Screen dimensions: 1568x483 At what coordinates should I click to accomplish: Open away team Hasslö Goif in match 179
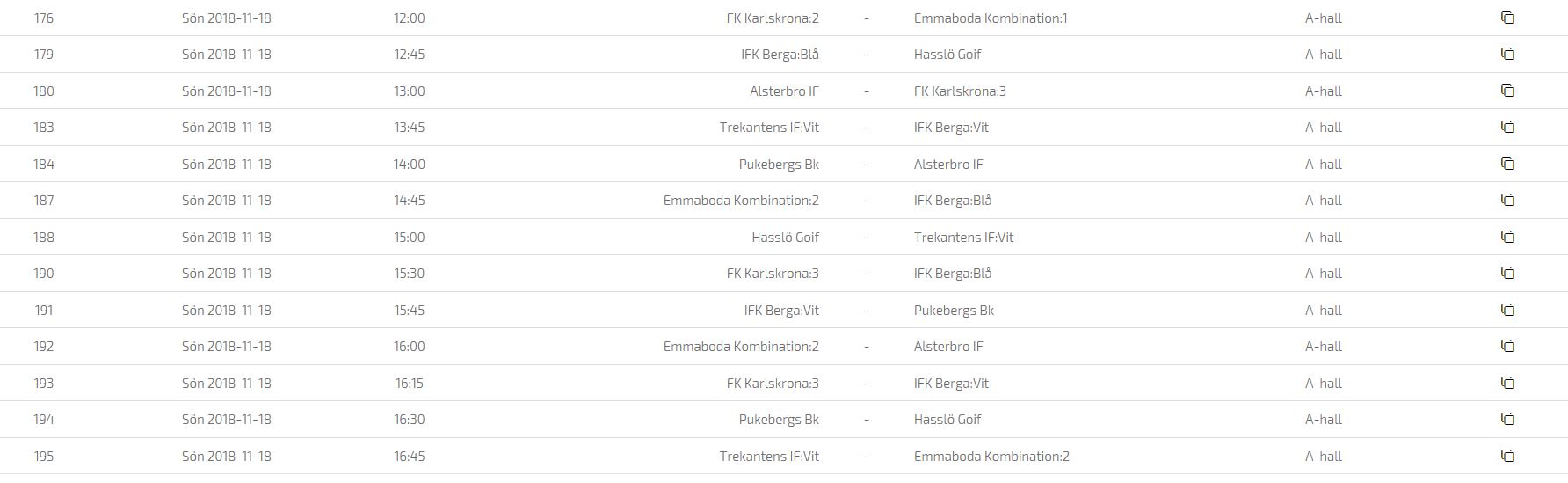947,54
